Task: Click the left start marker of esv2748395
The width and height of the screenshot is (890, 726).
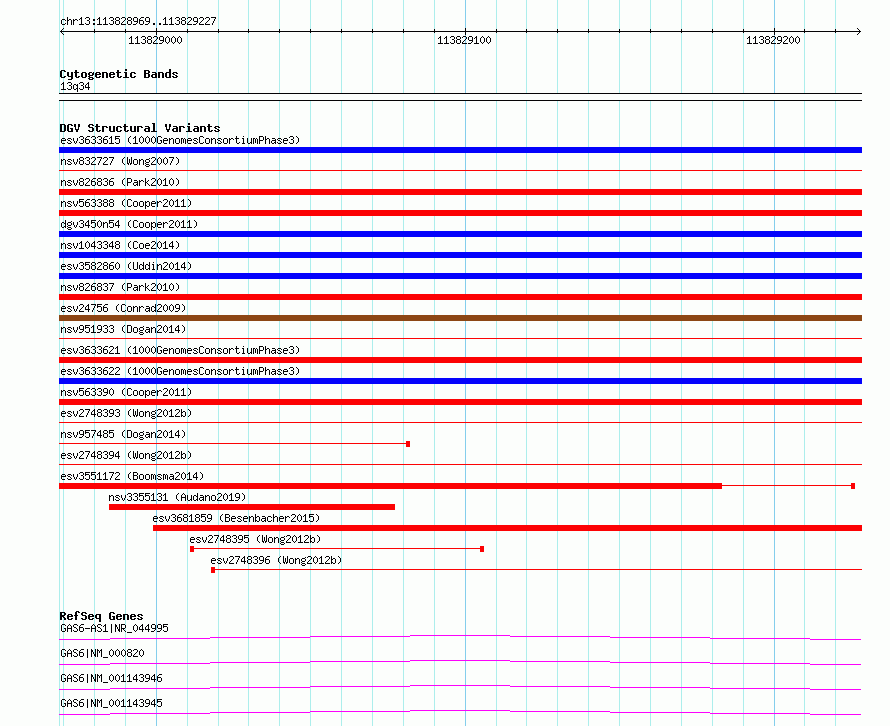Action: coord(192,549)
